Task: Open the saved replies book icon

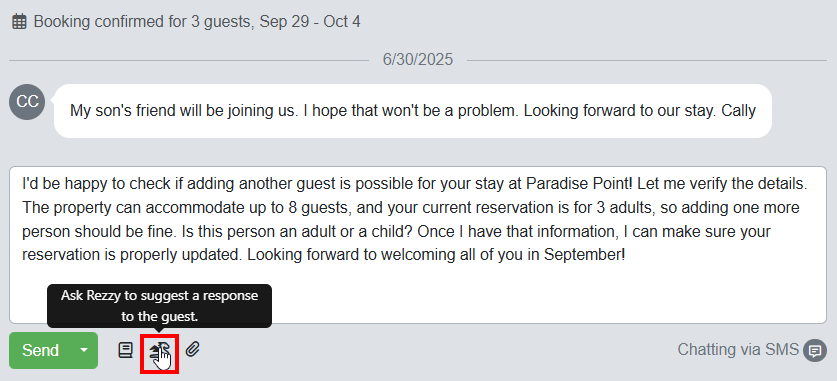Action: tap(125, 351)
